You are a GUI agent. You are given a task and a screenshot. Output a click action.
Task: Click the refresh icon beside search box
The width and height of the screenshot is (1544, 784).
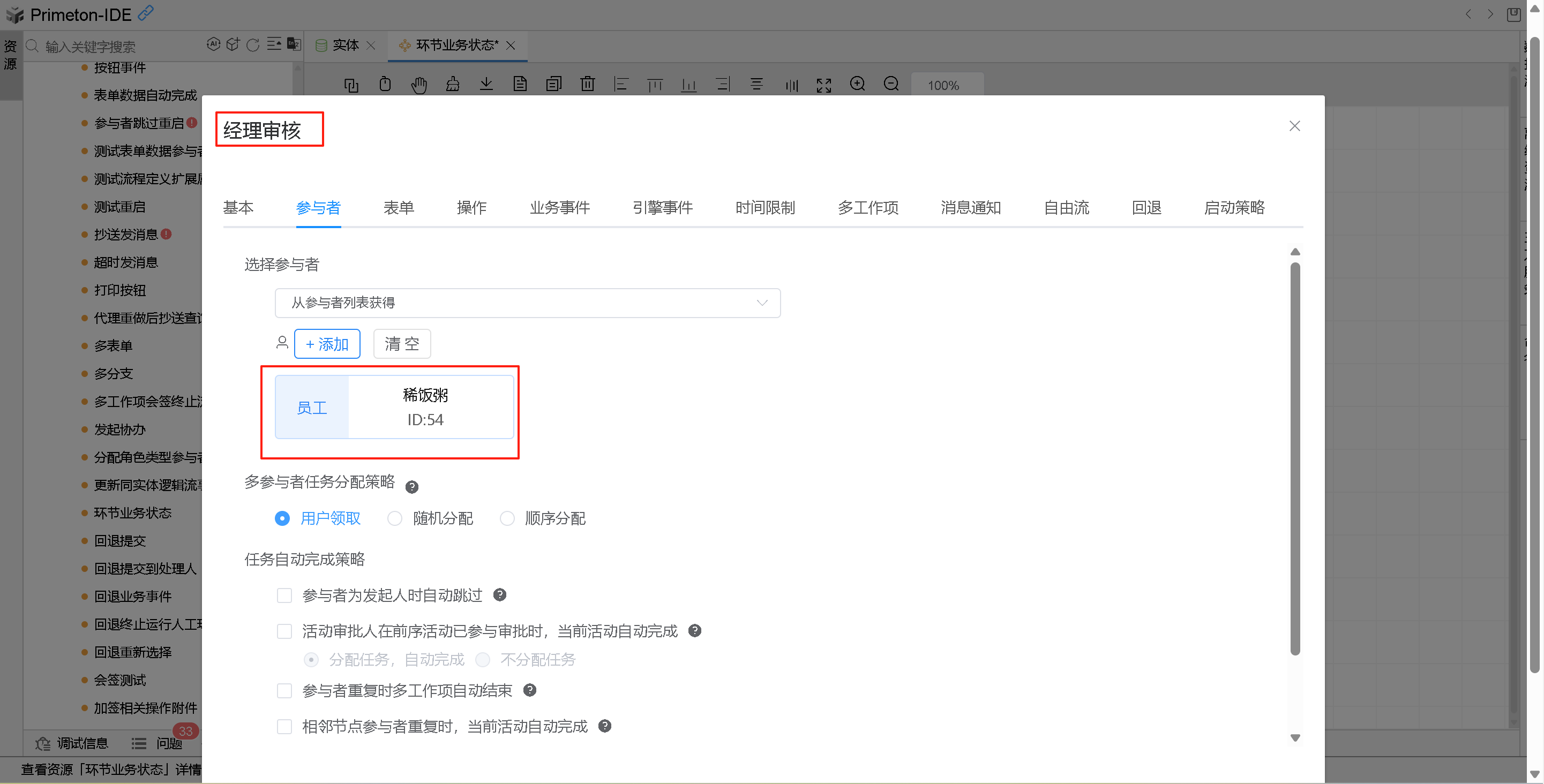coord(252,44)
